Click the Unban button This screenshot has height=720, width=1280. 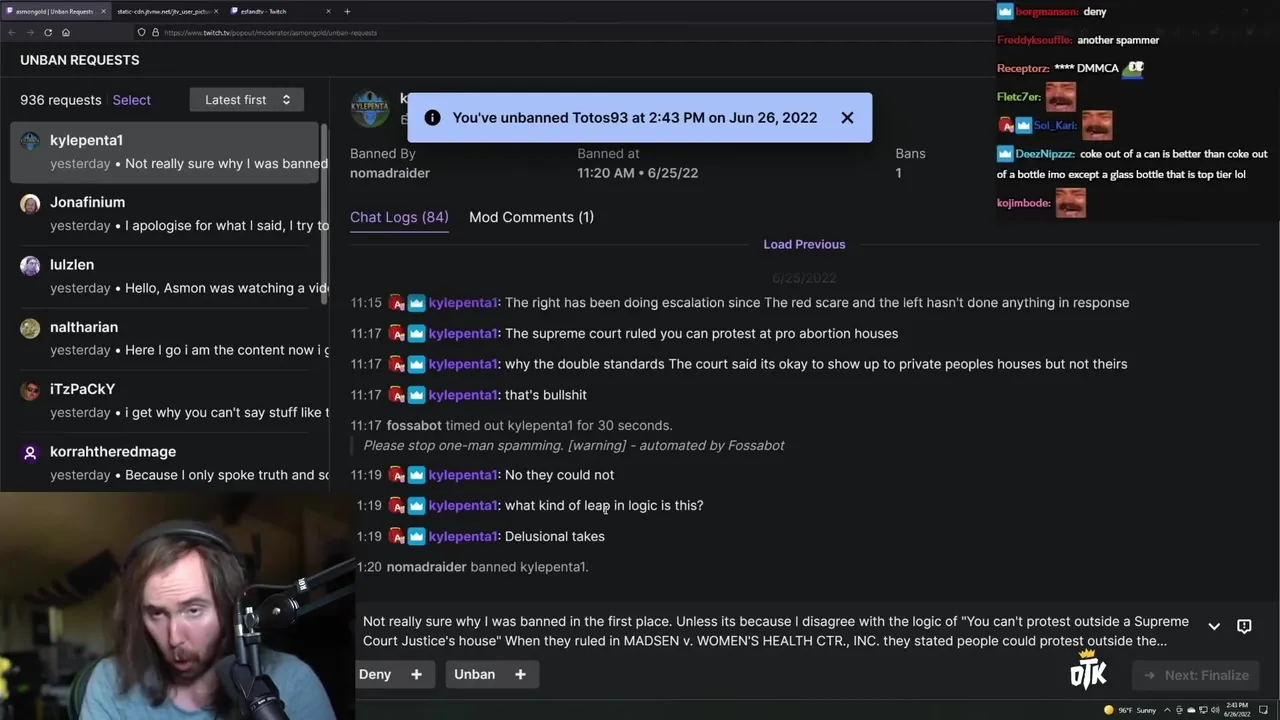pos(491,674)
